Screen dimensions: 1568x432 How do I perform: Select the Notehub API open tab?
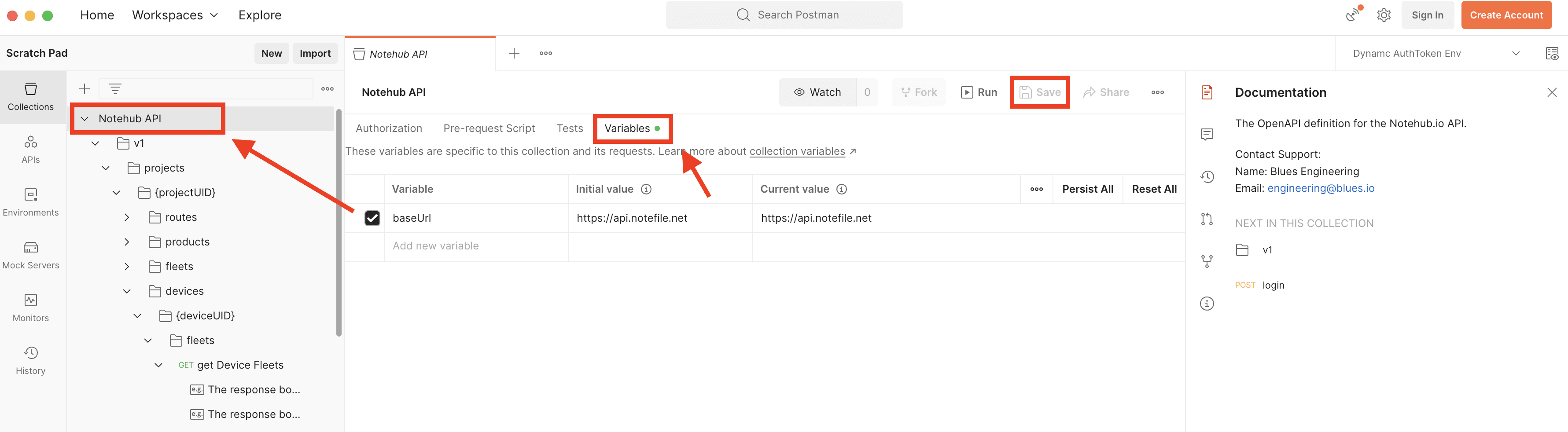pos(420,54)
